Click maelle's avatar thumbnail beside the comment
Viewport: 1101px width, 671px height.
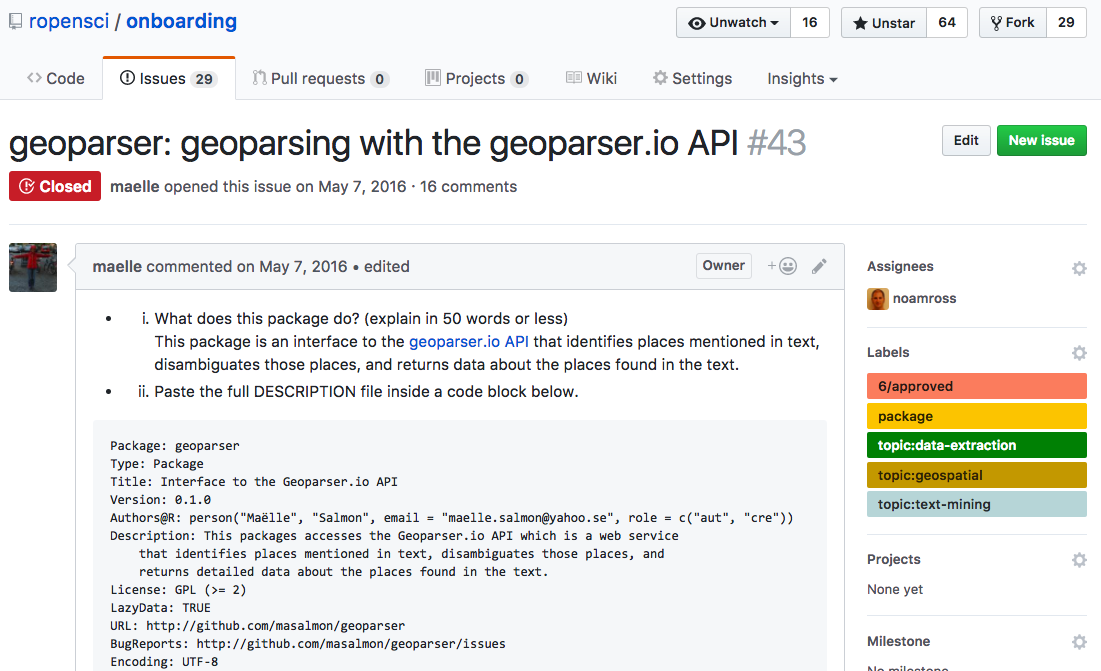click(x=33, y=267)
